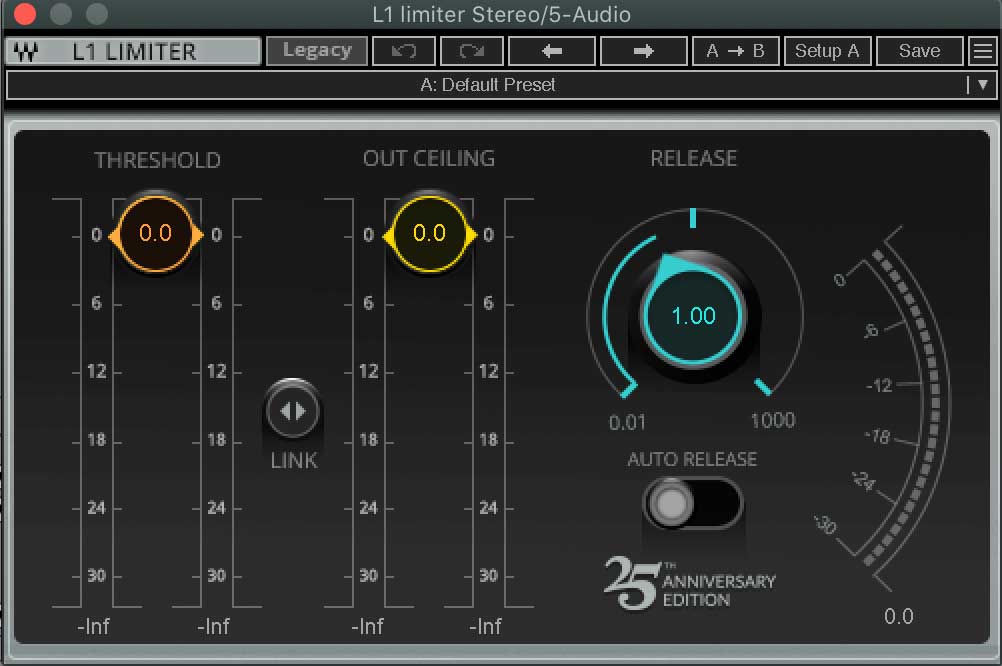Load the previous preset with left arrow
Viewport: 1002px width, 666px height.
coord(551,50)
